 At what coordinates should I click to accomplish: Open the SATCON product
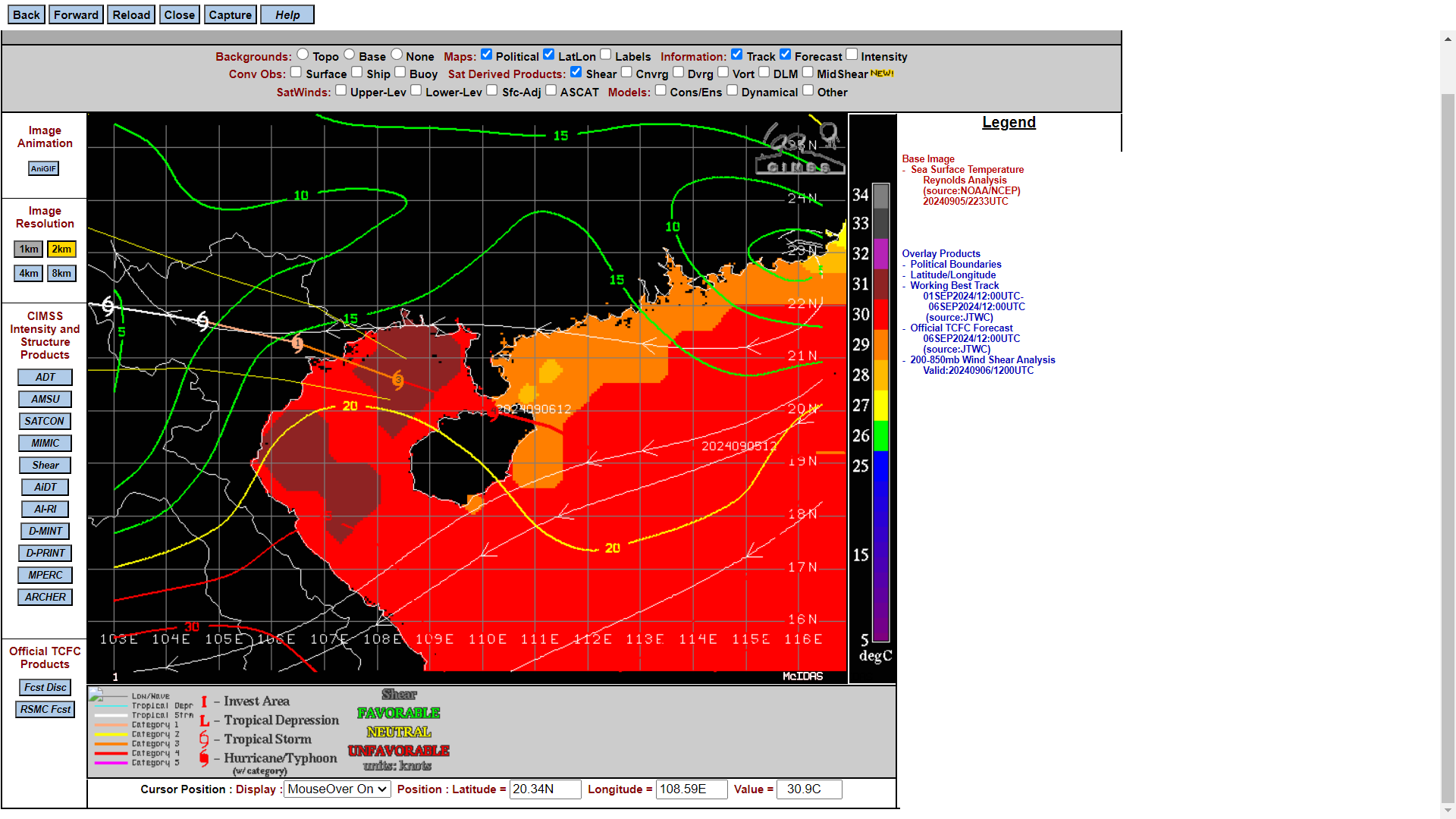(45, 421)
